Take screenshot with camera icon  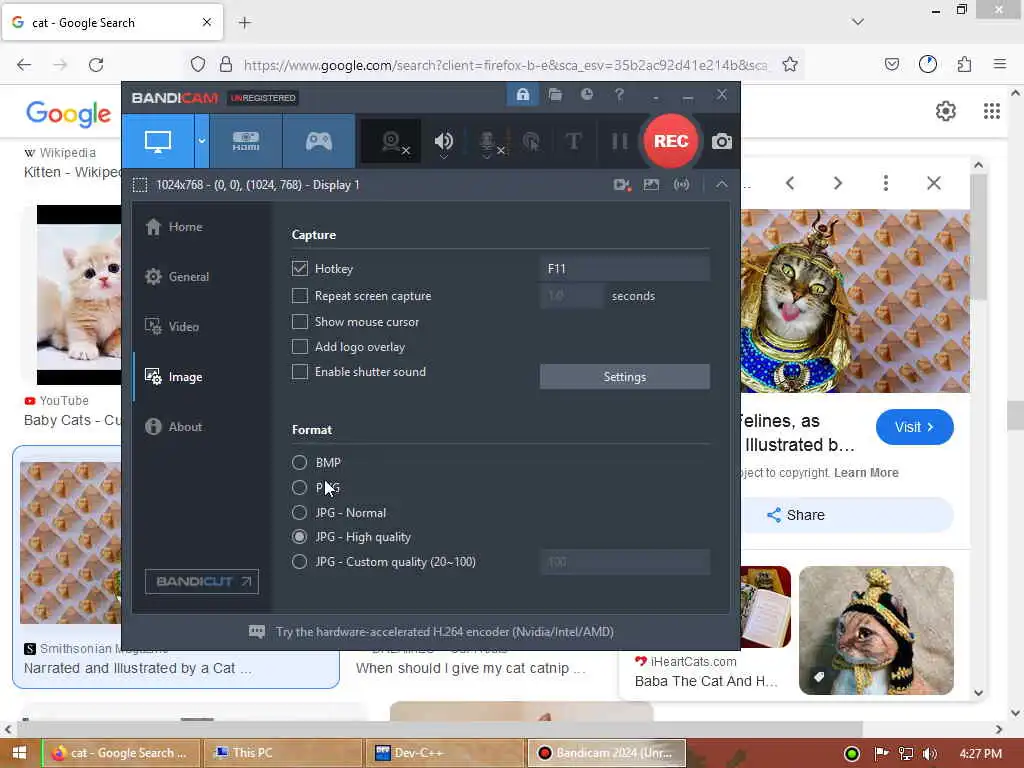(721, 141)
